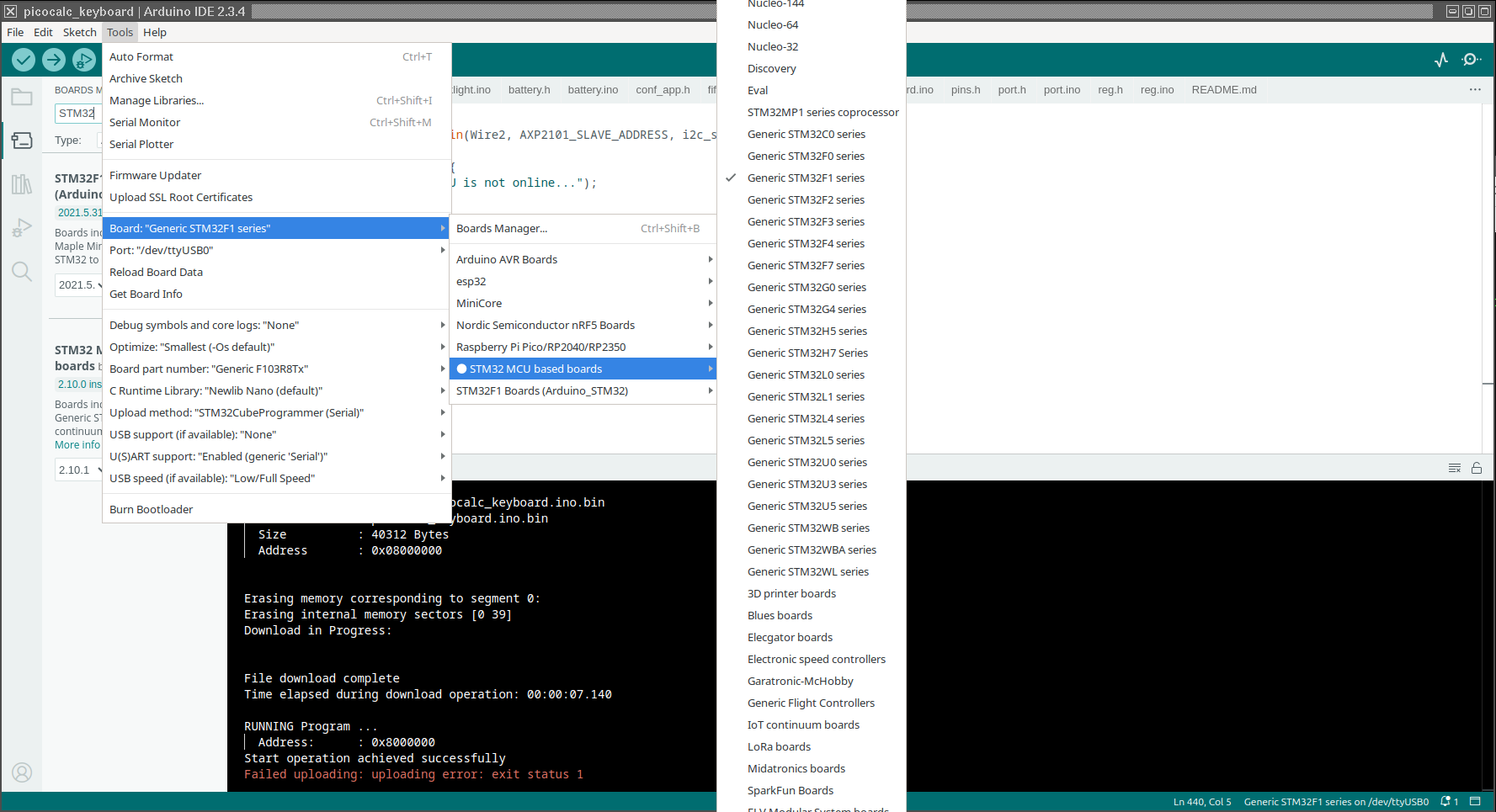This screenshot has height=812, width=1496.
Task: Start debugging with the debug toolbar icon
Action: pyautogui.click(x=84, y=60)
